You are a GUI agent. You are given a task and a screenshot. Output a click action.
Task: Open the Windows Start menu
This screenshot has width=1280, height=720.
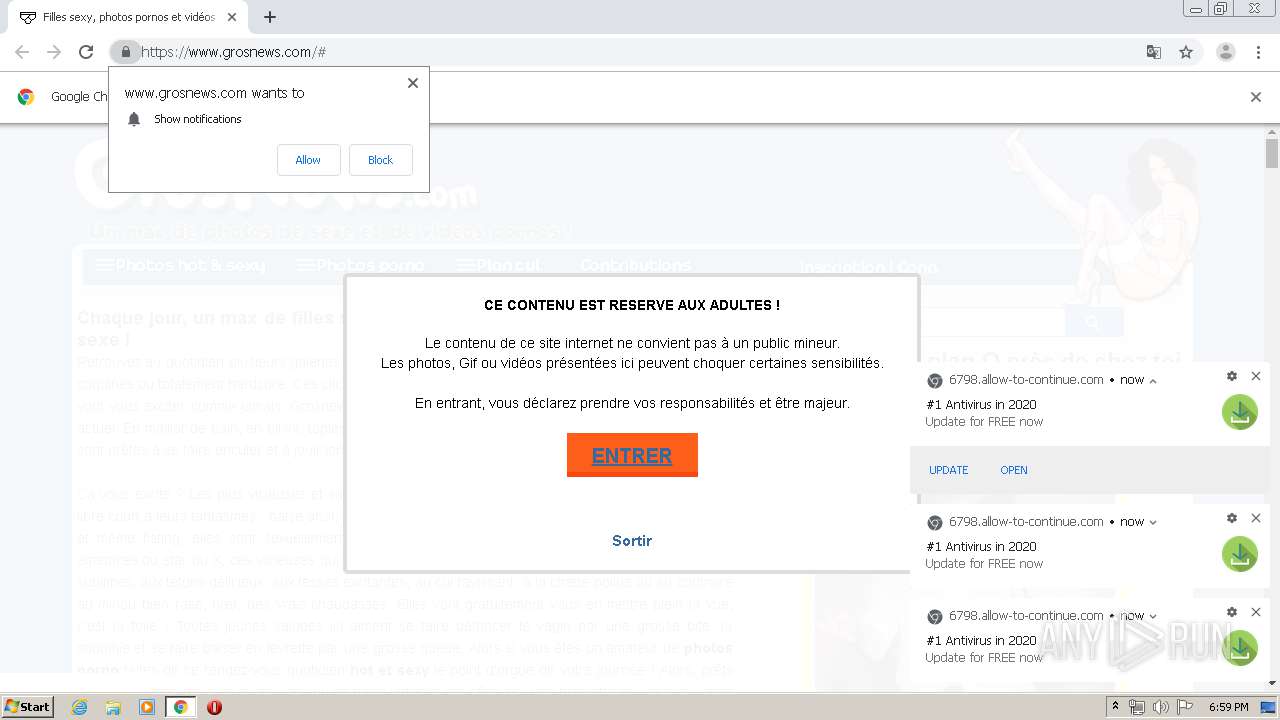27,707
